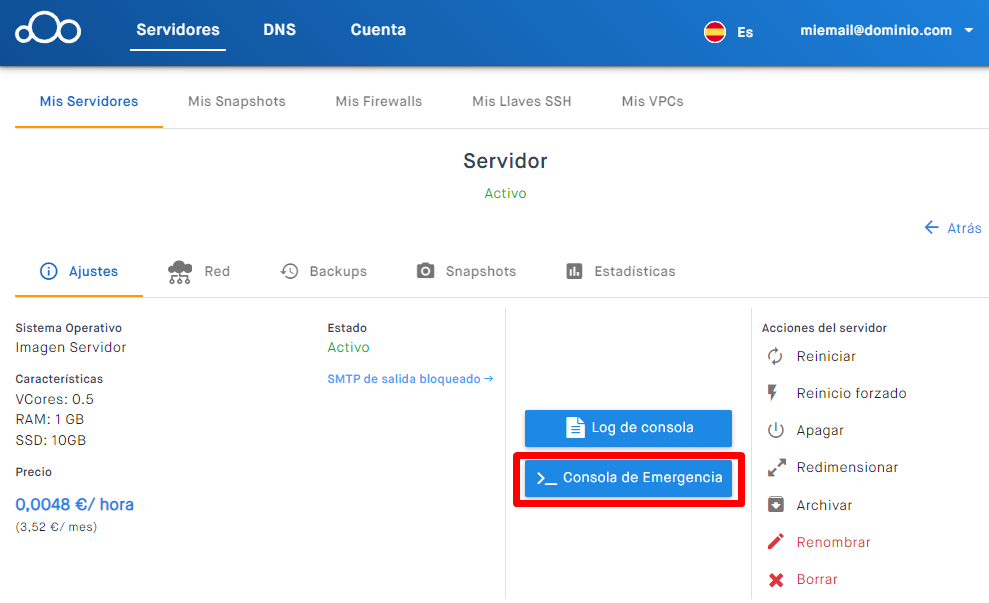The height and width of the screenshot is (603, 989).
Task: Switch to Mis Snapshots tab
Action: [237, 101]
